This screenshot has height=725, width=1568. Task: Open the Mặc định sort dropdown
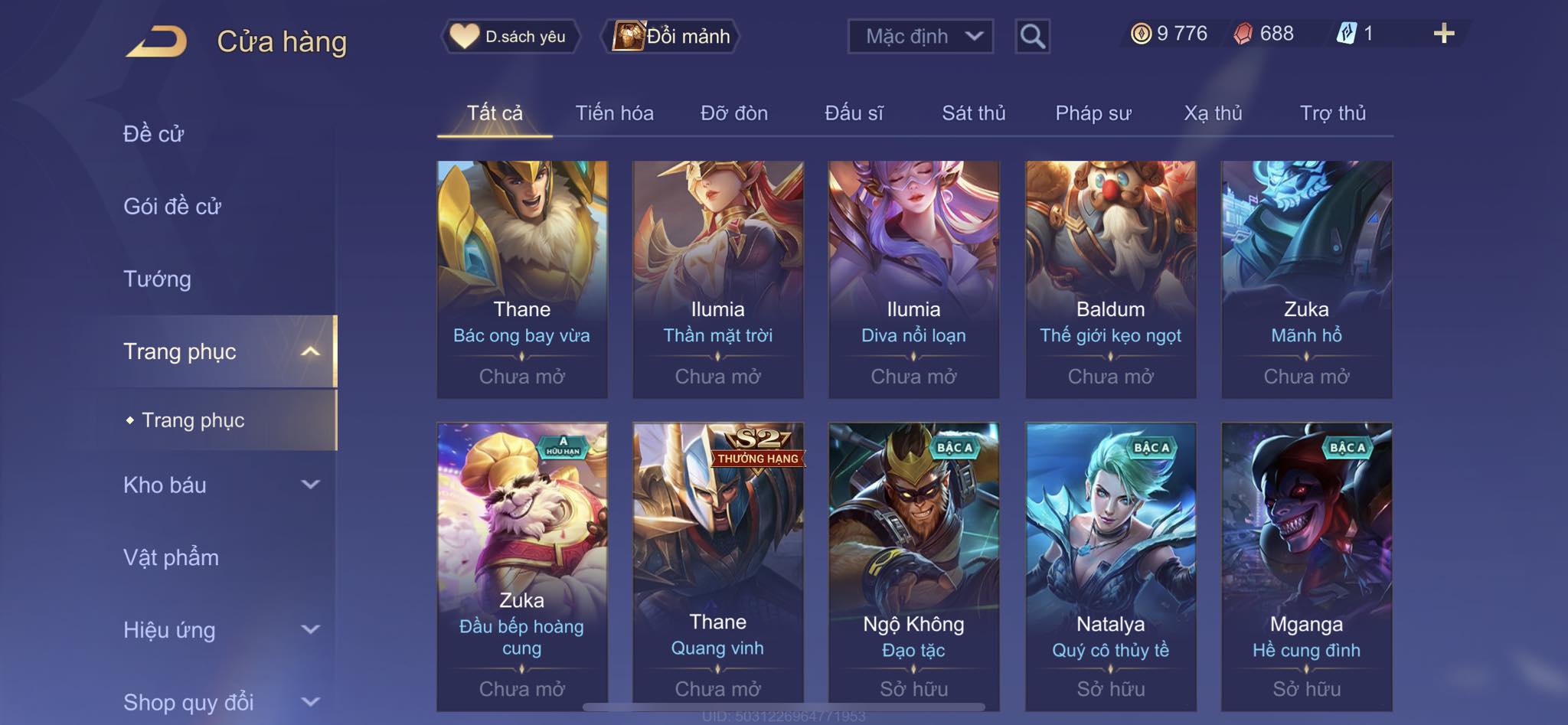920,36
